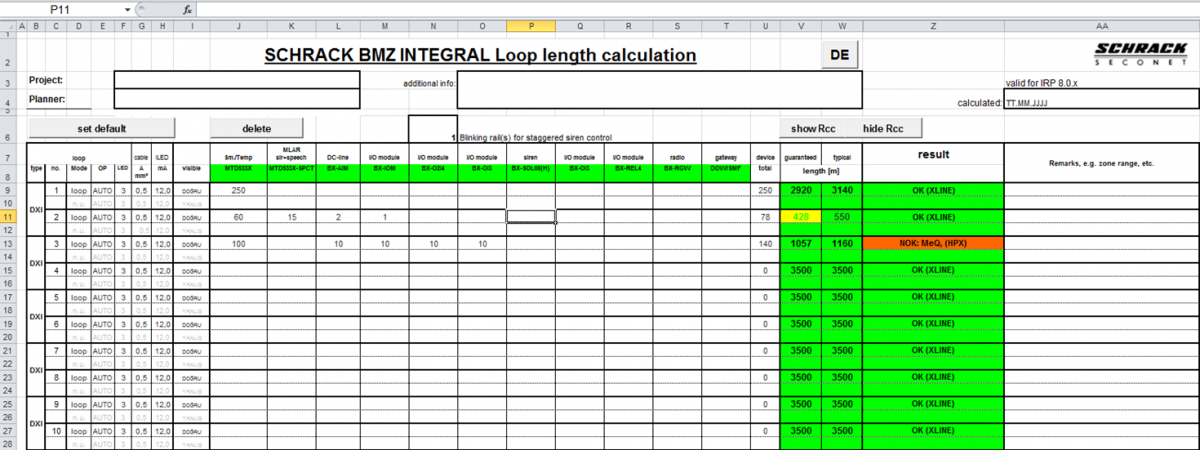1200x450 pixels.
Task: Switch language with the DE button
Action: pos(840,55)
